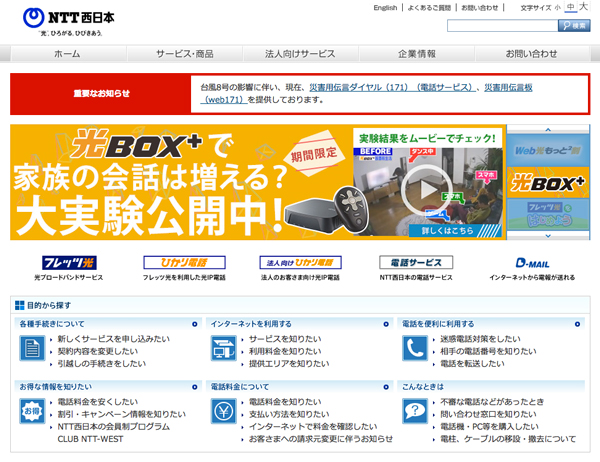Expand the インターネットを利用する section arrow

pos(386,324)
